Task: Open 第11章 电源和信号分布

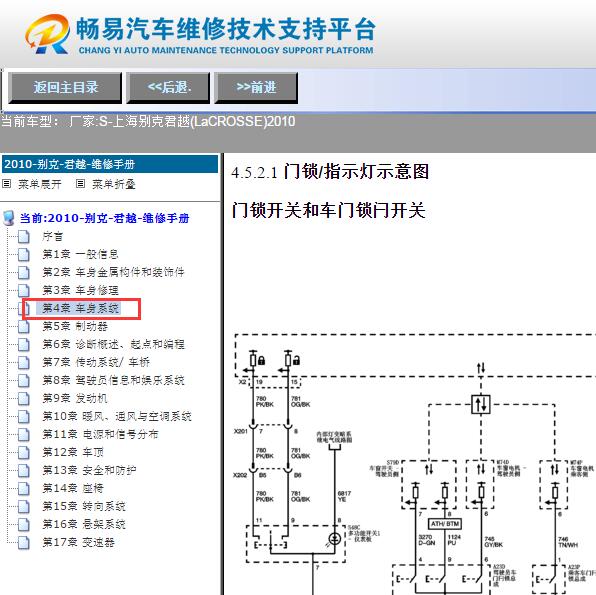Action: click(x=100, y=434)
